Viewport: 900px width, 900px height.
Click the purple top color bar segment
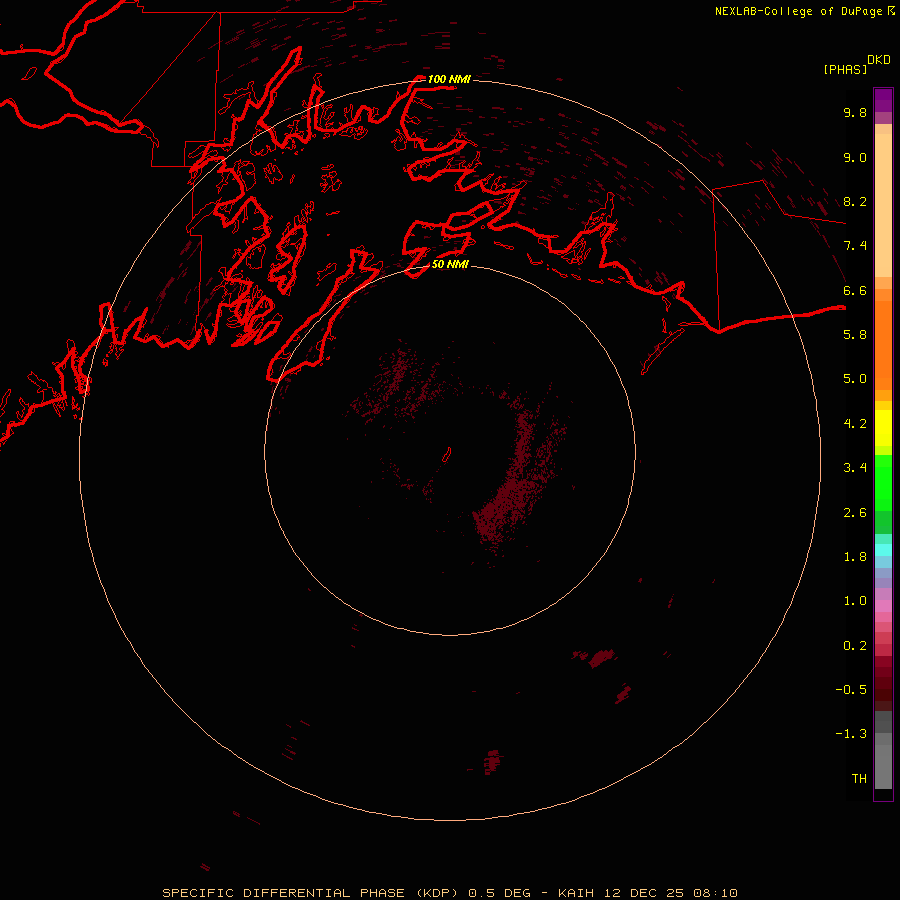pos(883,100)
